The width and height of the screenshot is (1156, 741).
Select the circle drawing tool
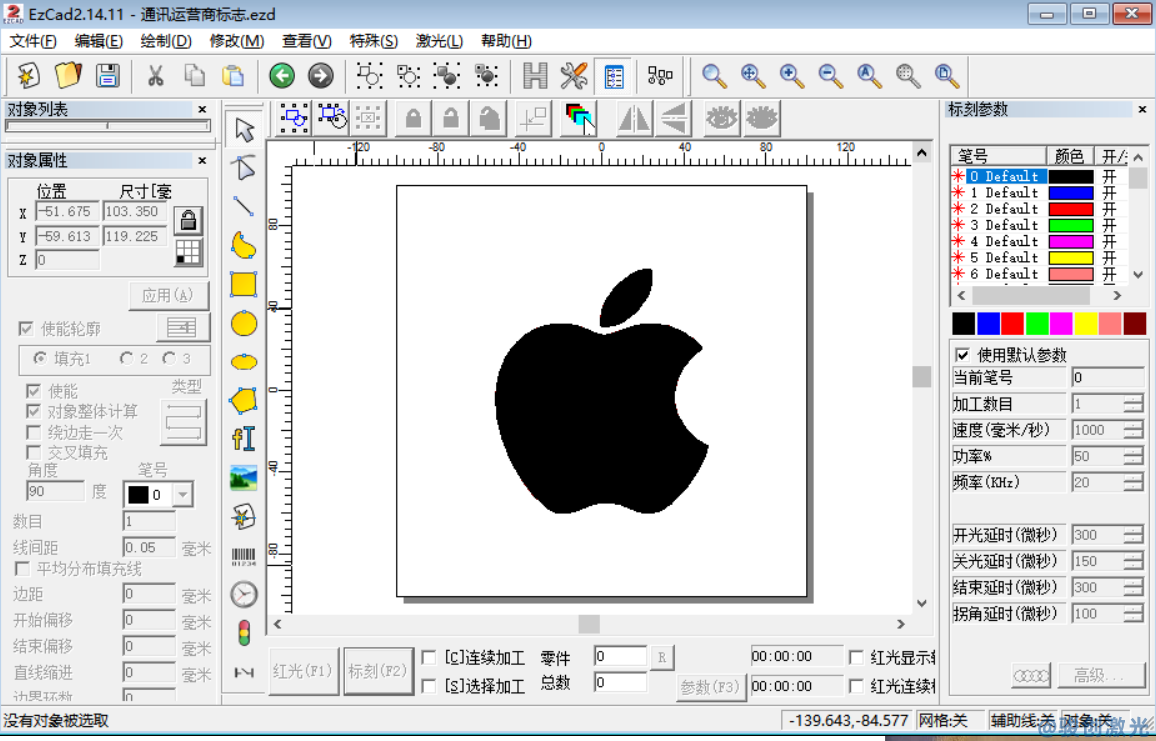[244, 323]
